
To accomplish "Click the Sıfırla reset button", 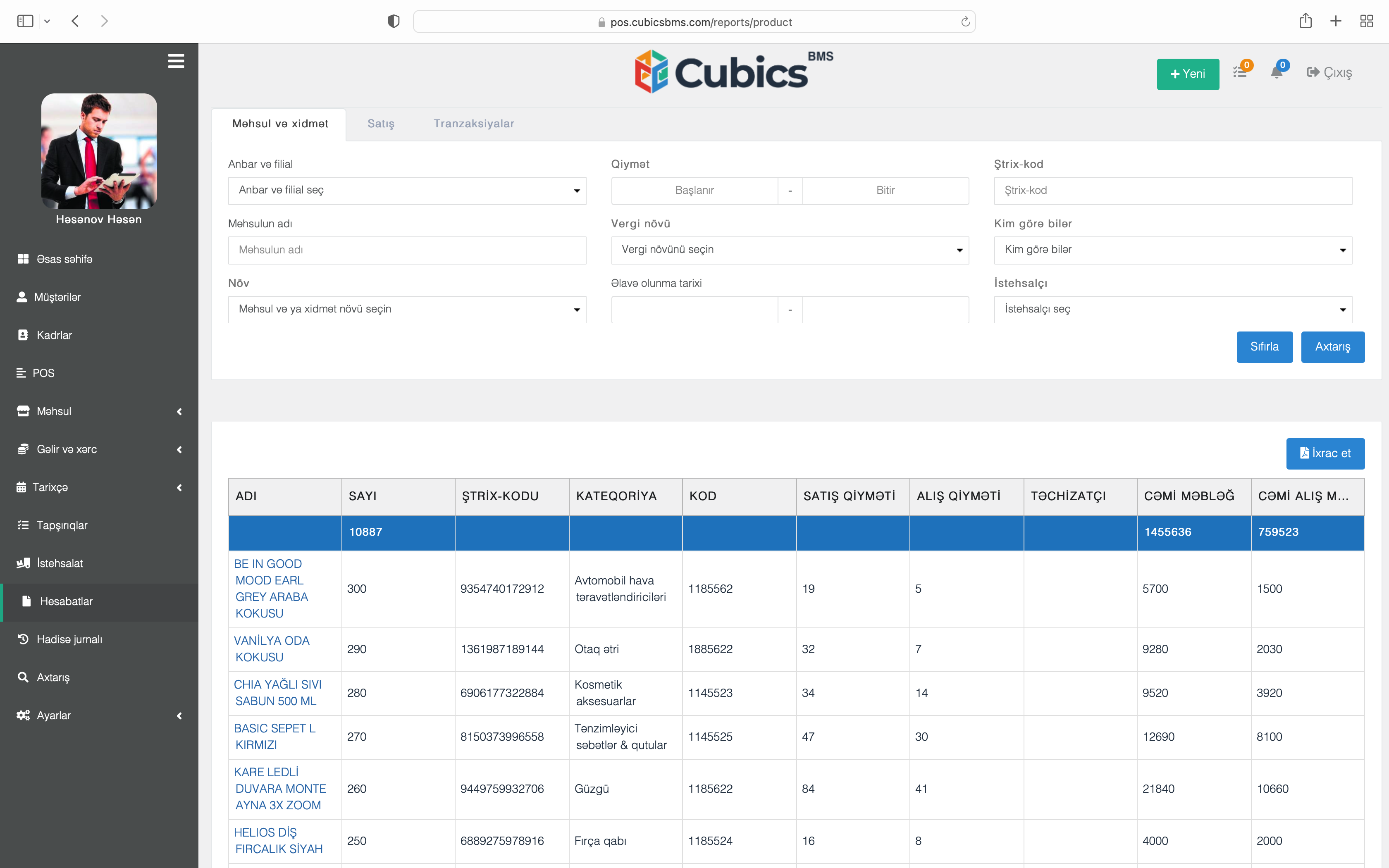I will pyautogui.click(x=1265, y=347).
